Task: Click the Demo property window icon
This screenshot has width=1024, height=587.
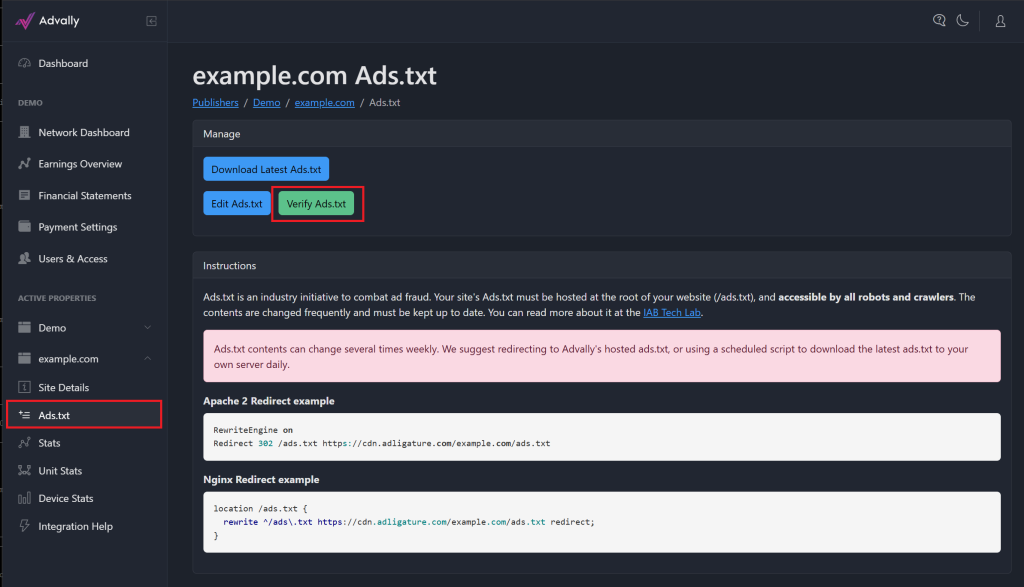Action: [24, 327]
